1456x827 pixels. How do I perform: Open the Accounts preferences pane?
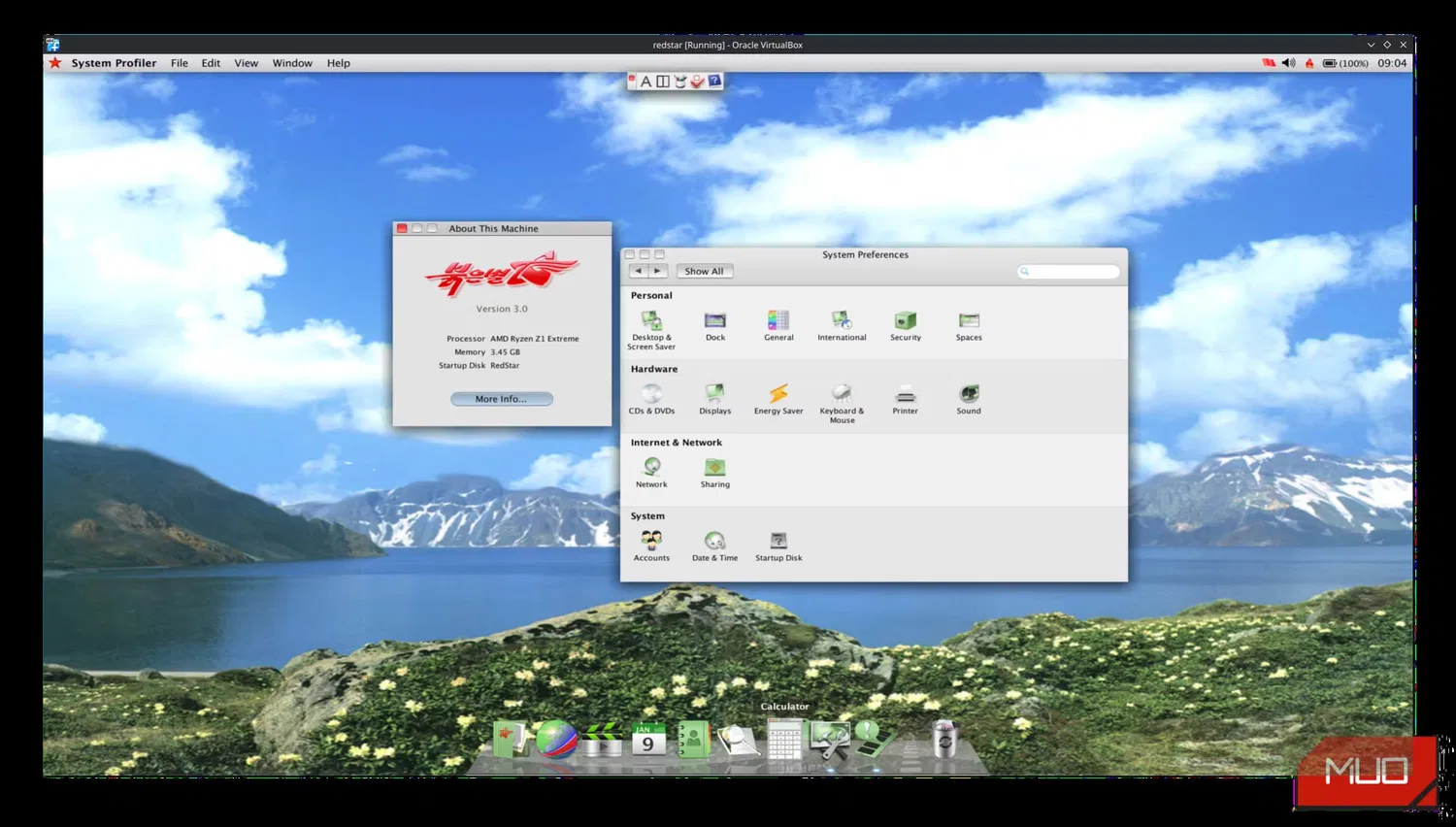click(651, 547)
